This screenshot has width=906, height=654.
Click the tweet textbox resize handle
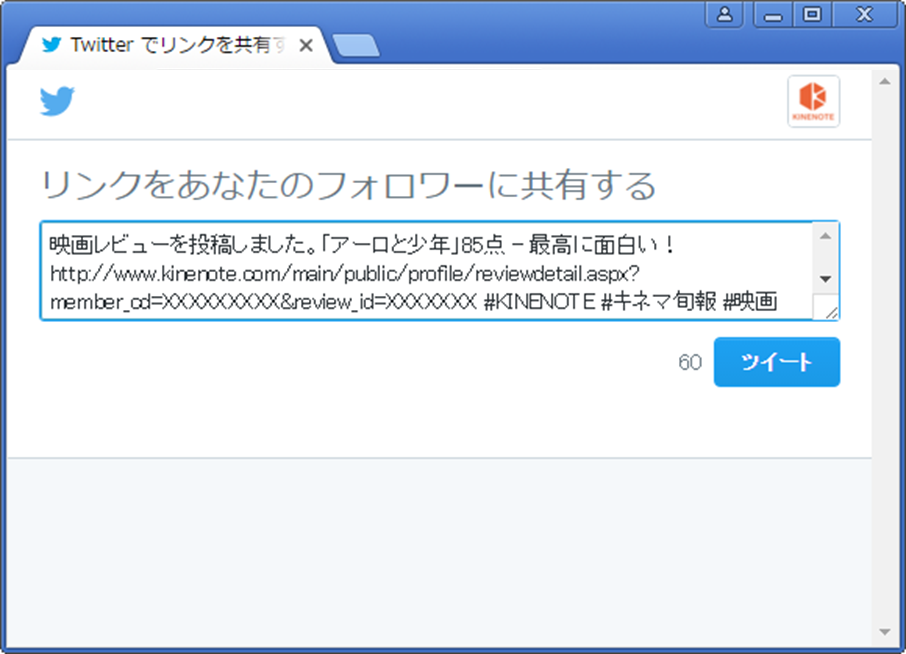tap(831, 311)
